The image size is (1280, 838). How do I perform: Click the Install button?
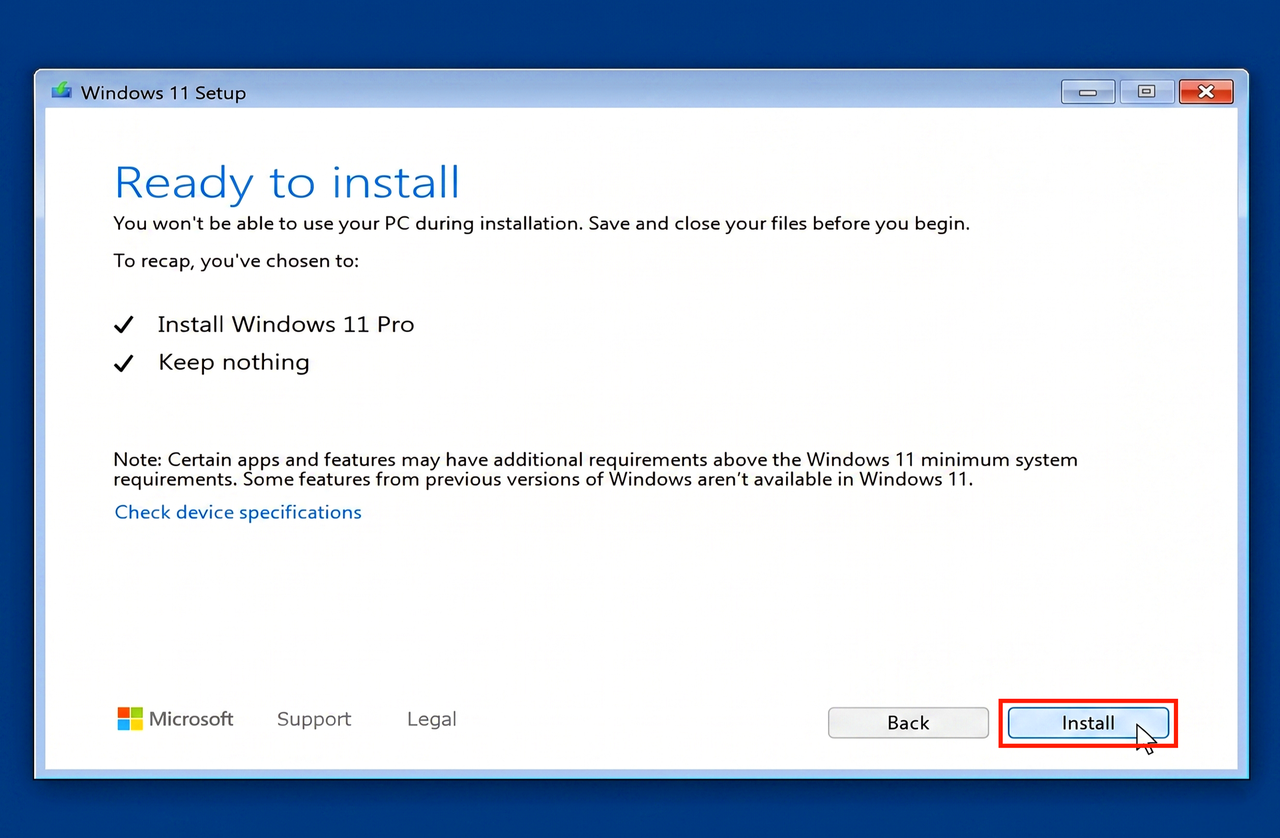click(x=1088, y=723)
